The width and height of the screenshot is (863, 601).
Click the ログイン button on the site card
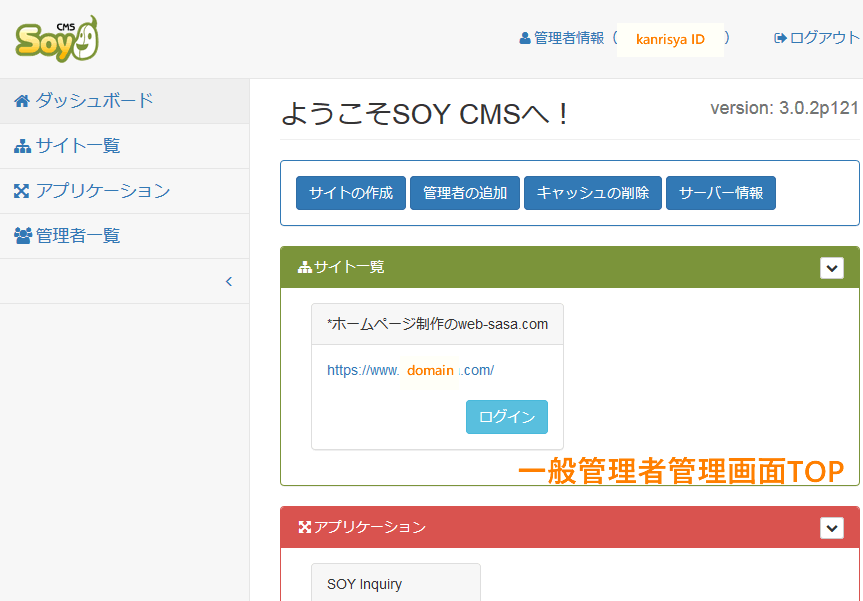[x=506, y=417]
